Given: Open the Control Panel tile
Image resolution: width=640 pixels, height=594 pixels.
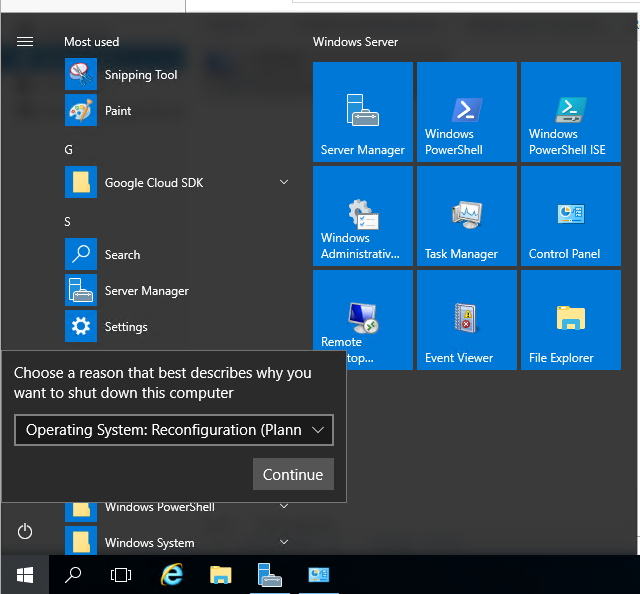Looking at the screenshot, I should point(570,216).
